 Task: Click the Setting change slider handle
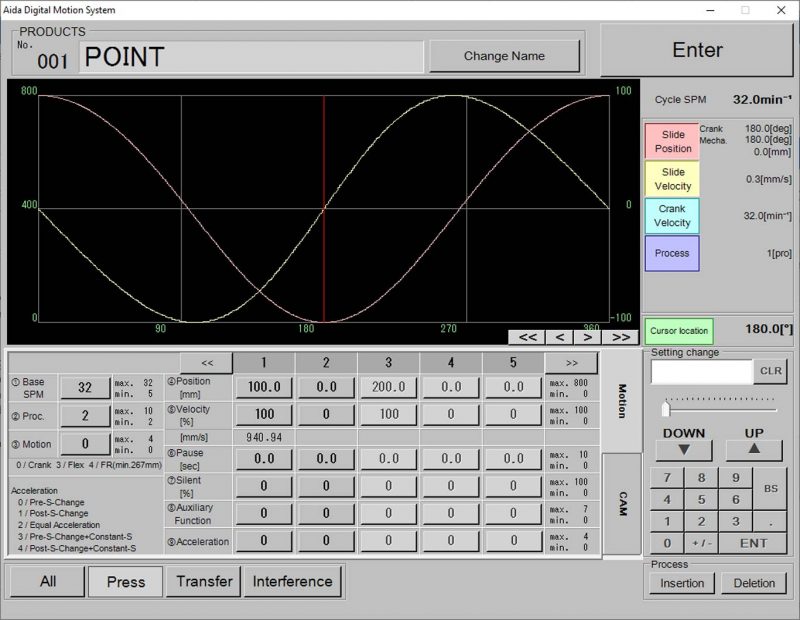coord(665,409)
